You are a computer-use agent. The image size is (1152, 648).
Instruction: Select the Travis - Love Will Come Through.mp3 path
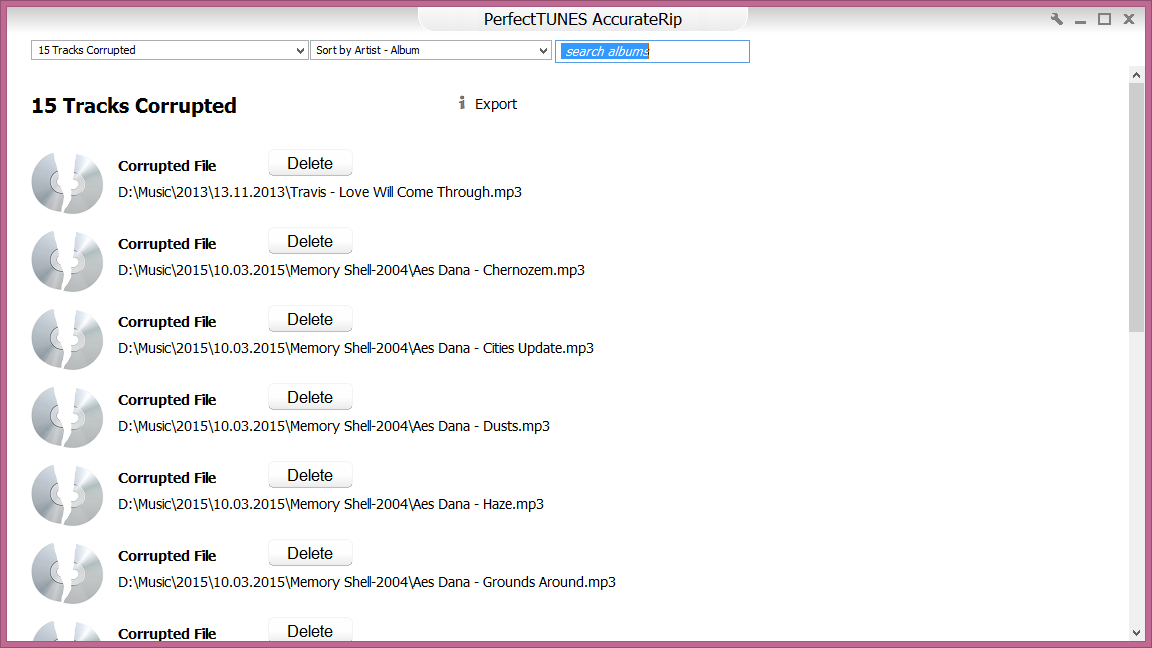point(320,192)
